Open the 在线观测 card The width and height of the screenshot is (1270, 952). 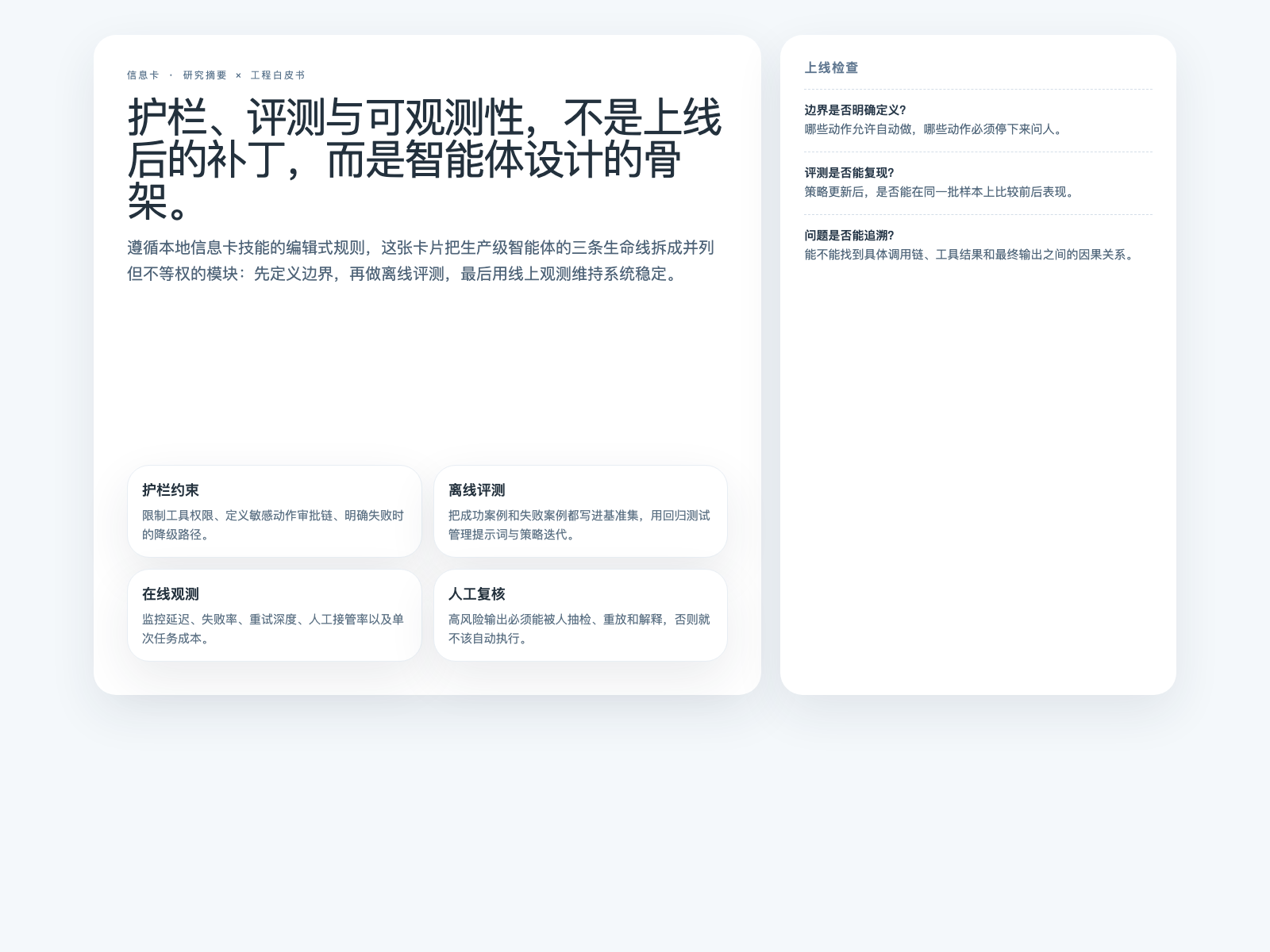[x=275, y=615]
